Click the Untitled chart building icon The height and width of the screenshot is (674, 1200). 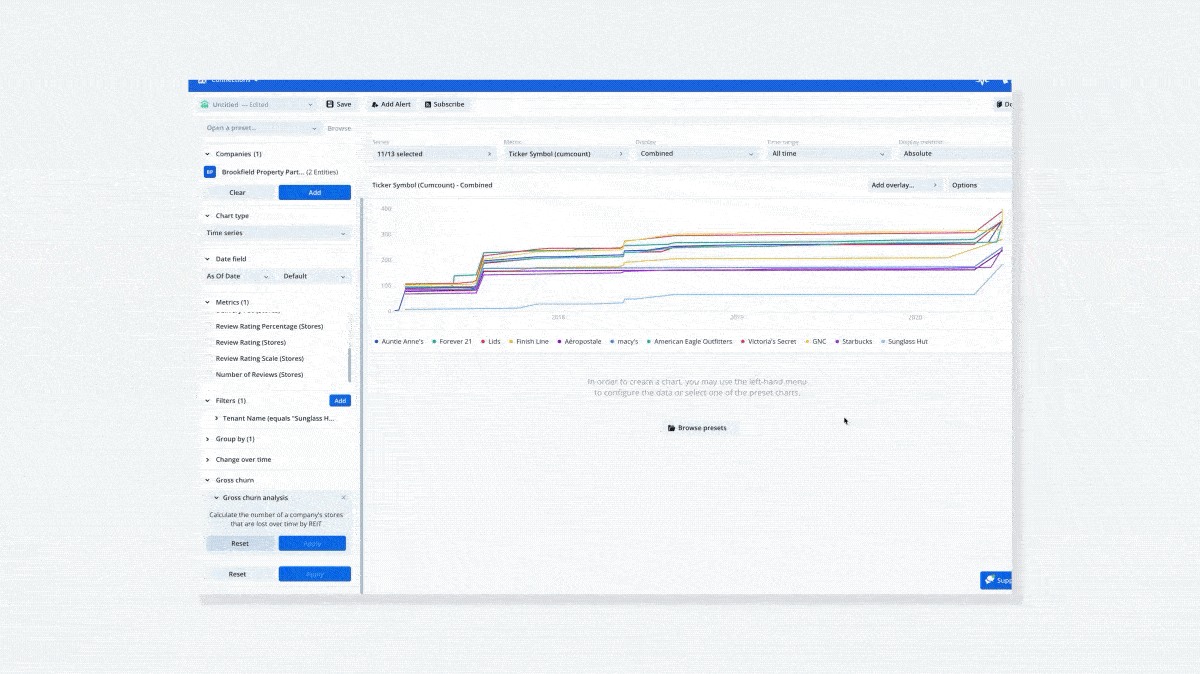pyautogui.click(x=205, y=104)
